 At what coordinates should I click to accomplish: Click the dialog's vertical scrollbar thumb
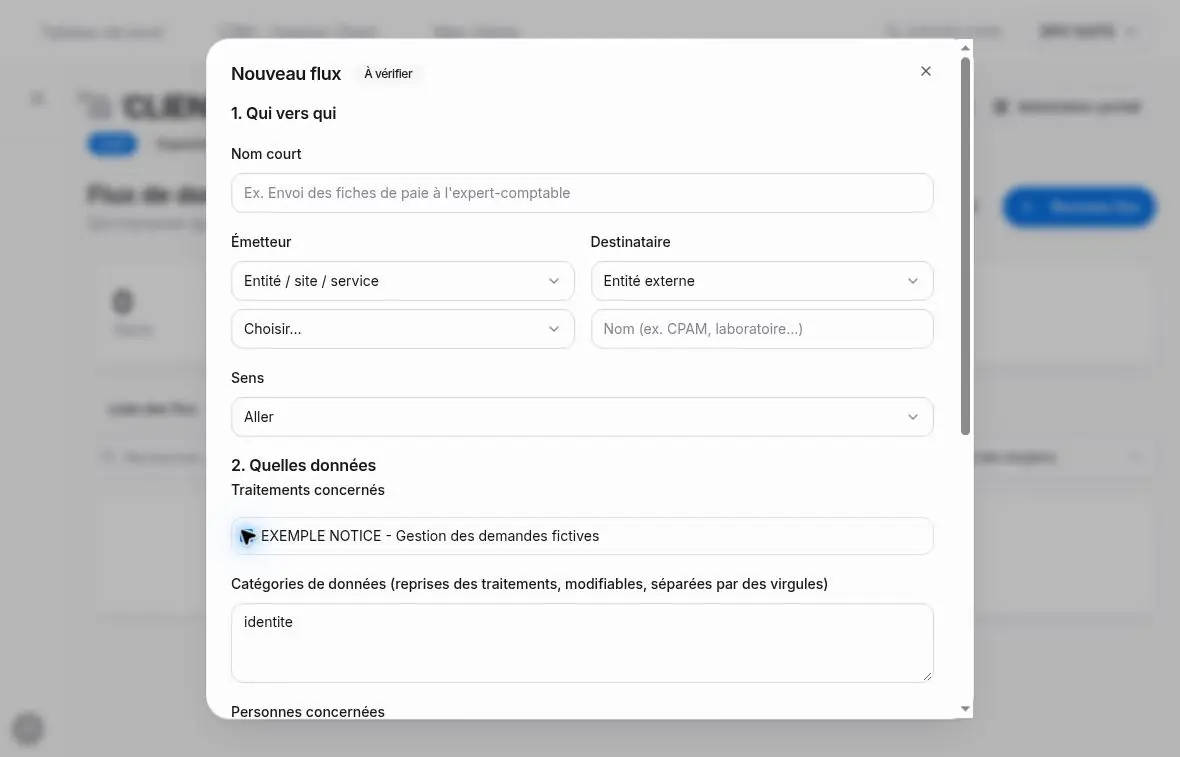(x=966, y=246)
